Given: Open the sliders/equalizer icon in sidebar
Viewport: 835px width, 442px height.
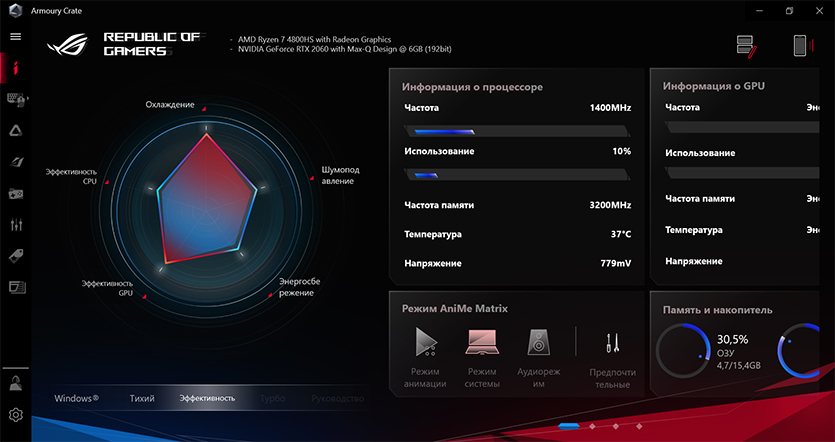Looking at the screenshot, I should [16, 225].
